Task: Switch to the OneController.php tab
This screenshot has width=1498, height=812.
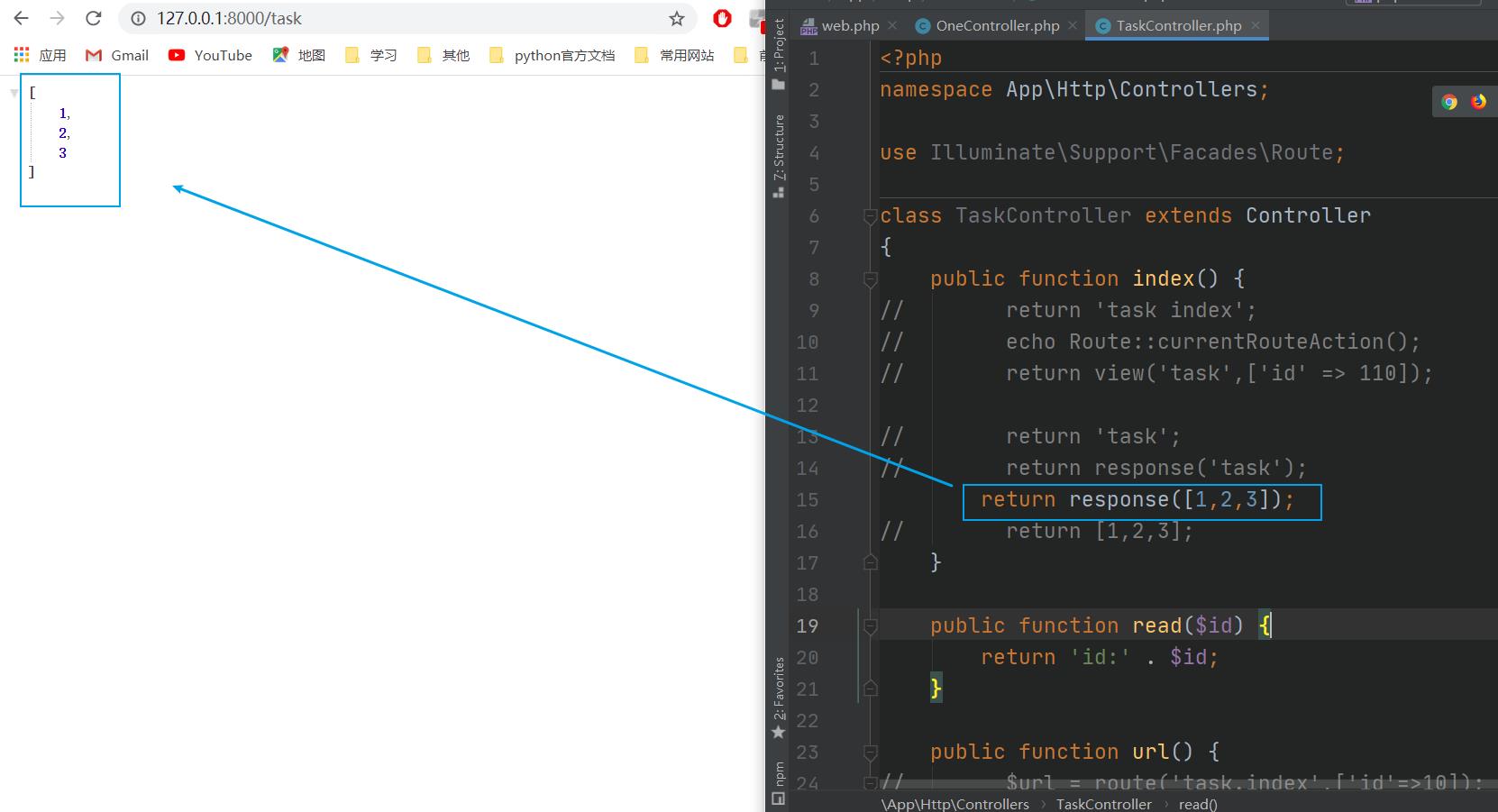Action: [x=988, y=25]
